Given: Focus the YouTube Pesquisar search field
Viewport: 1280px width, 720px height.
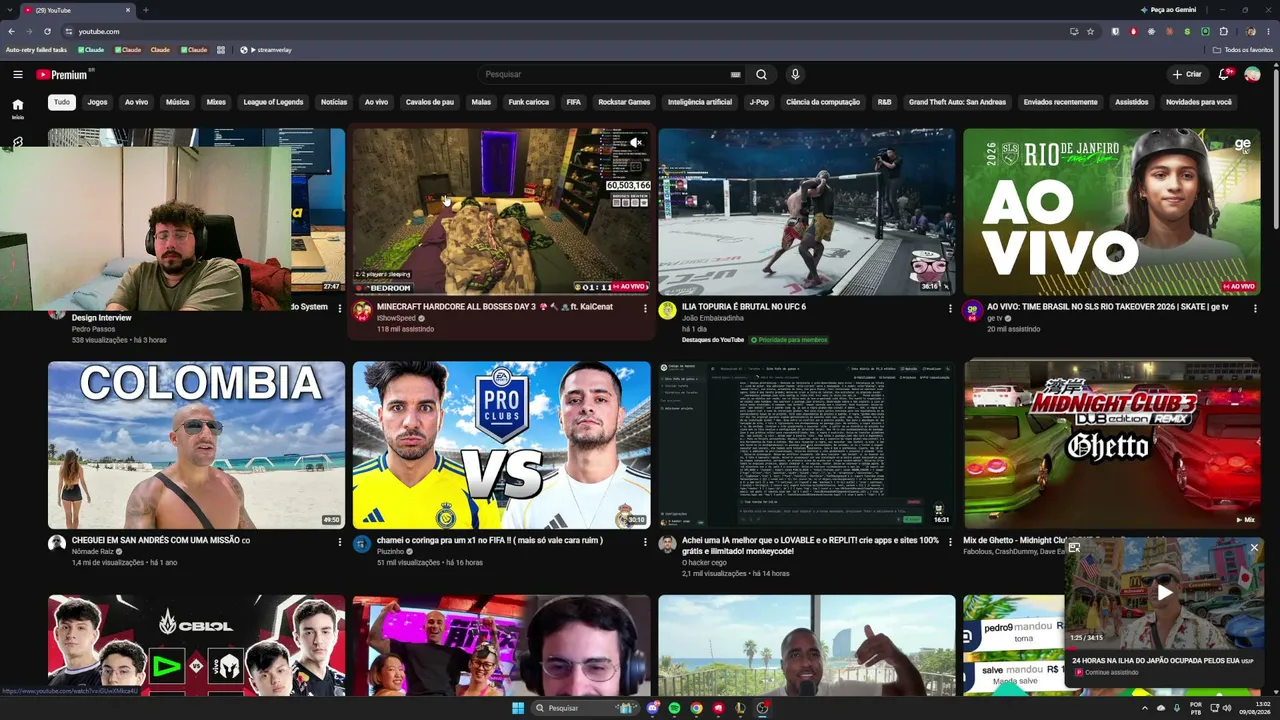Looking at the screenshot, I should click(x=603, y=74).
